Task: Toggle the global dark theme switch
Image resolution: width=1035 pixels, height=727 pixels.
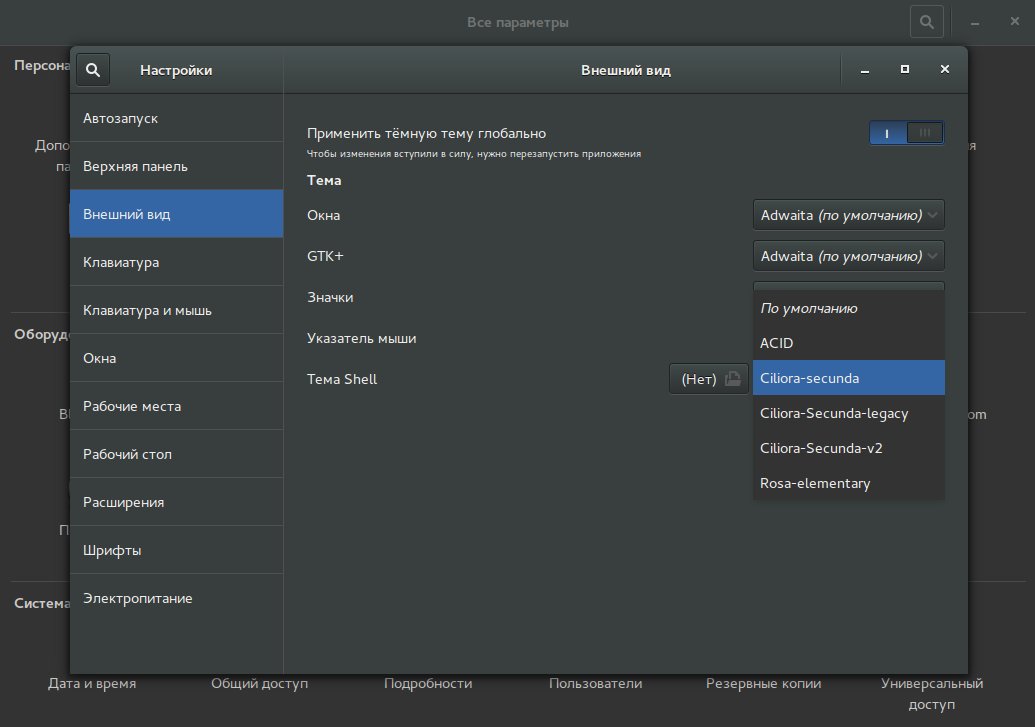Action: click(x=906, y=133)
